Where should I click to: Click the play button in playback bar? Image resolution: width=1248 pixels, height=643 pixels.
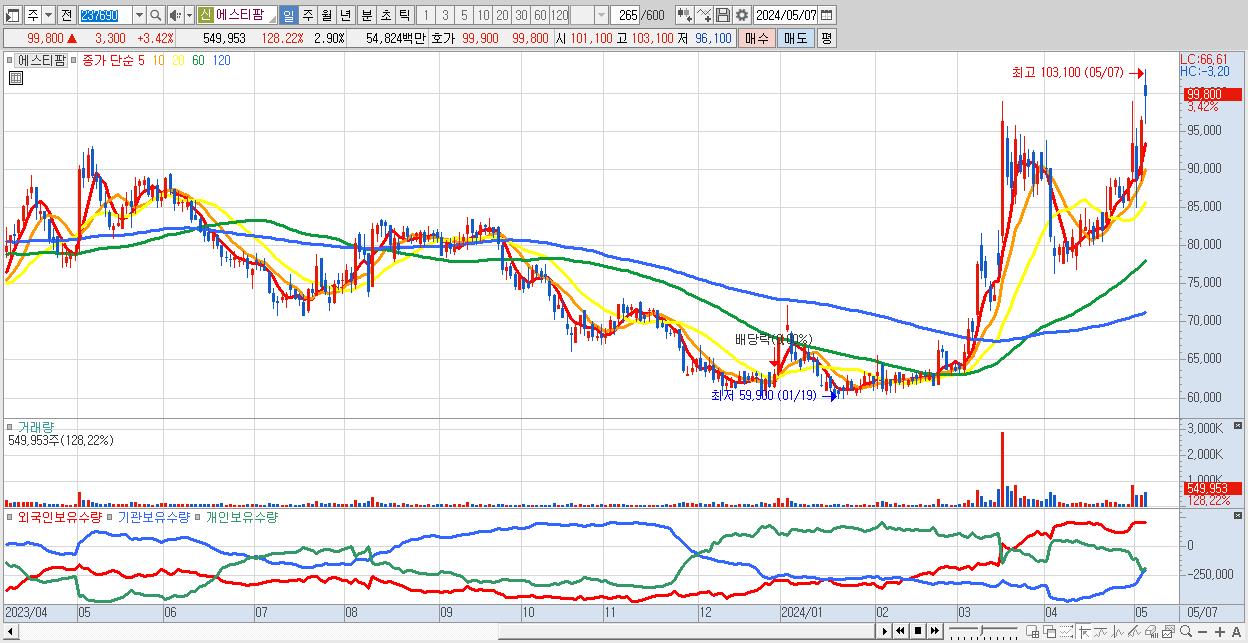pos(885,631)
